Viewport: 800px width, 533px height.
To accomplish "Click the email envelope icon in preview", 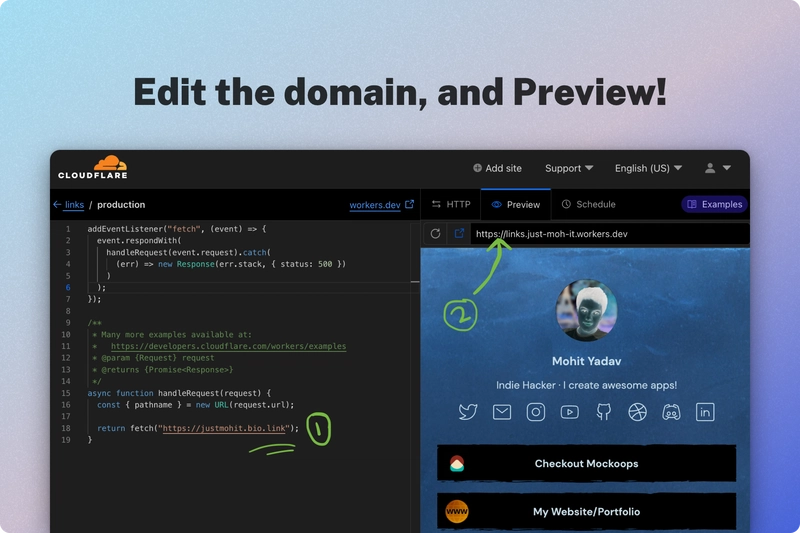I will (x=502, y=412).
